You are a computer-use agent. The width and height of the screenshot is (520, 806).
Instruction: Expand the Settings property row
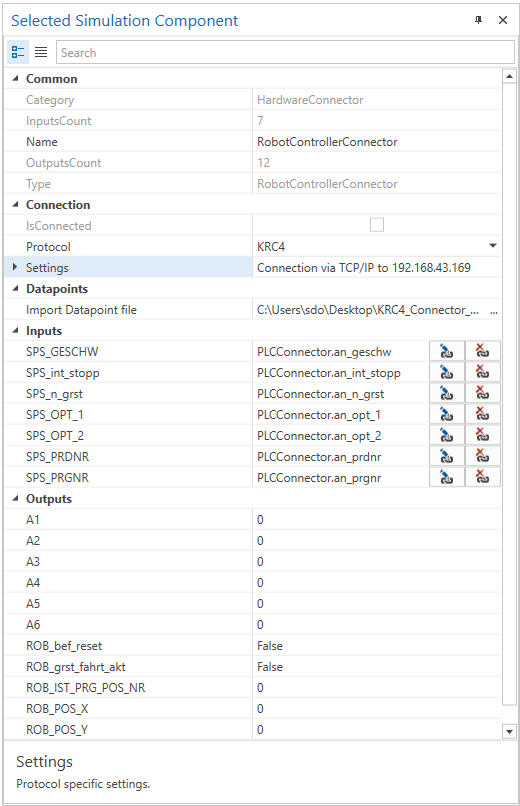15,267
